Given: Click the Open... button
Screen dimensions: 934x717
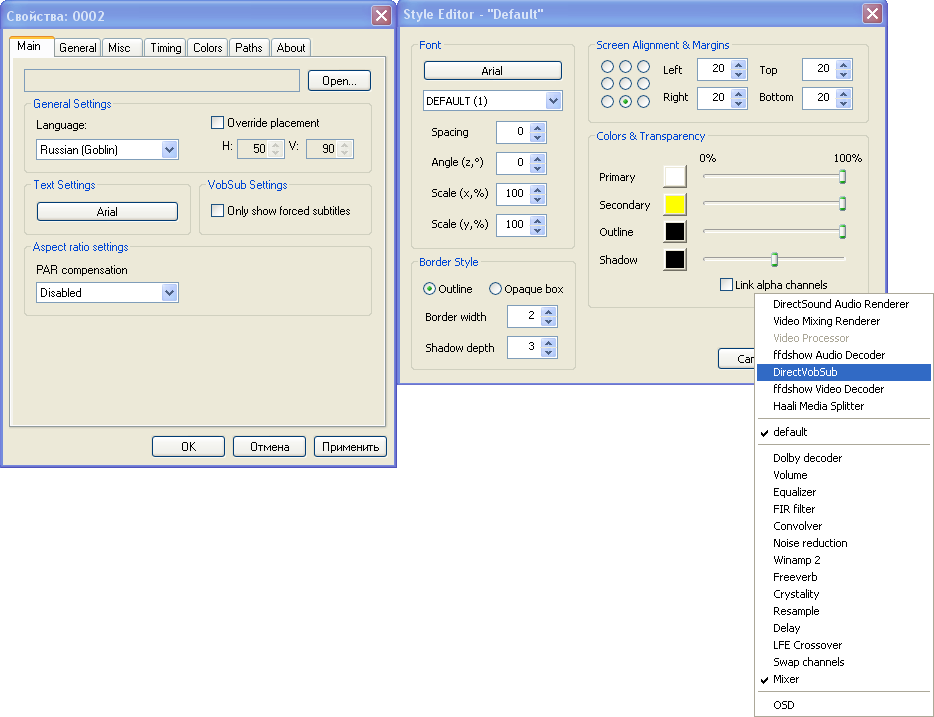Looking at the screenshot, I should click(x=339, y=81).
